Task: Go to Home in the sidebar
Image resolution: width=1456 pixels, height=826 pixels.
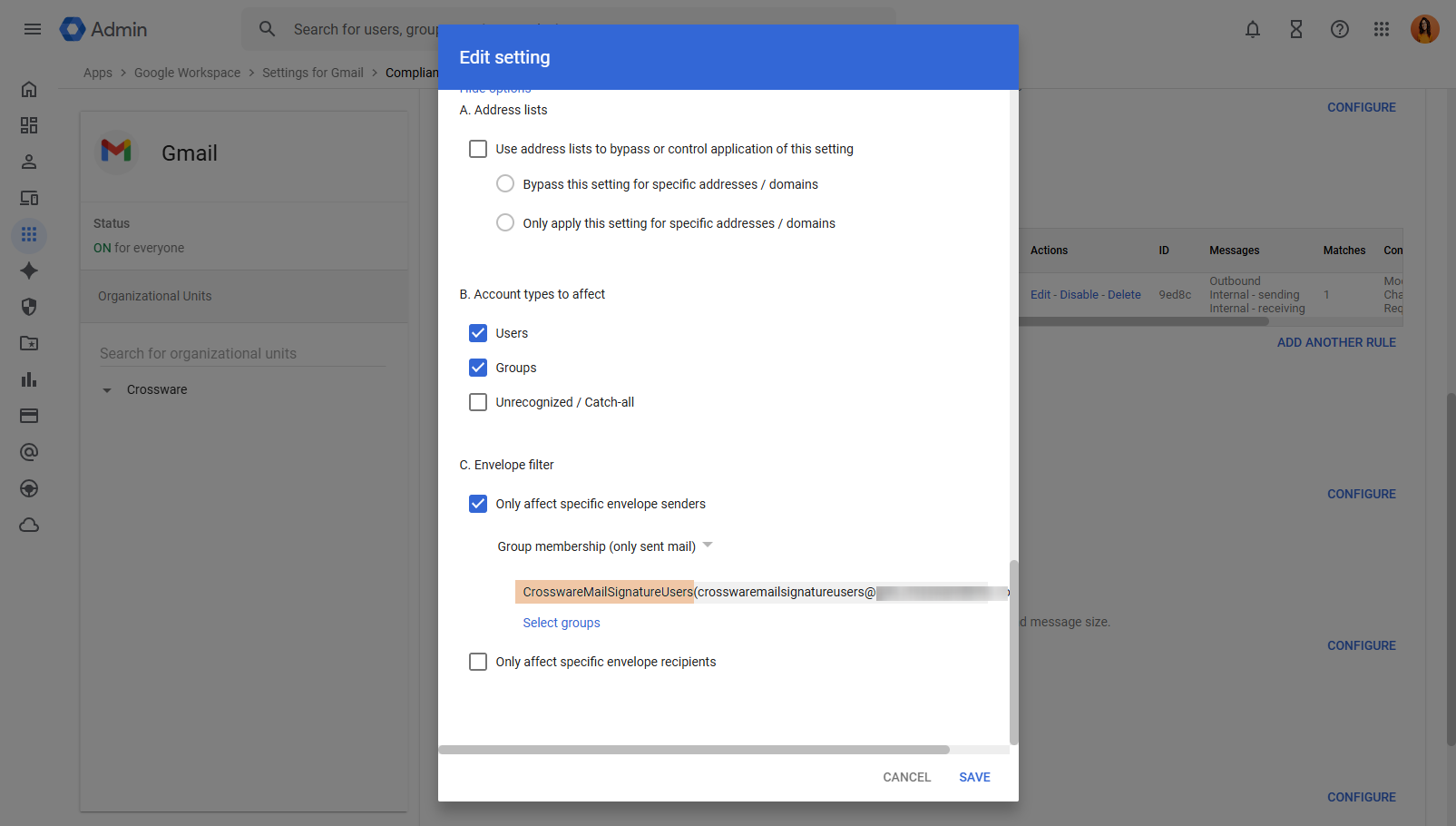Action: click(29, 89)
